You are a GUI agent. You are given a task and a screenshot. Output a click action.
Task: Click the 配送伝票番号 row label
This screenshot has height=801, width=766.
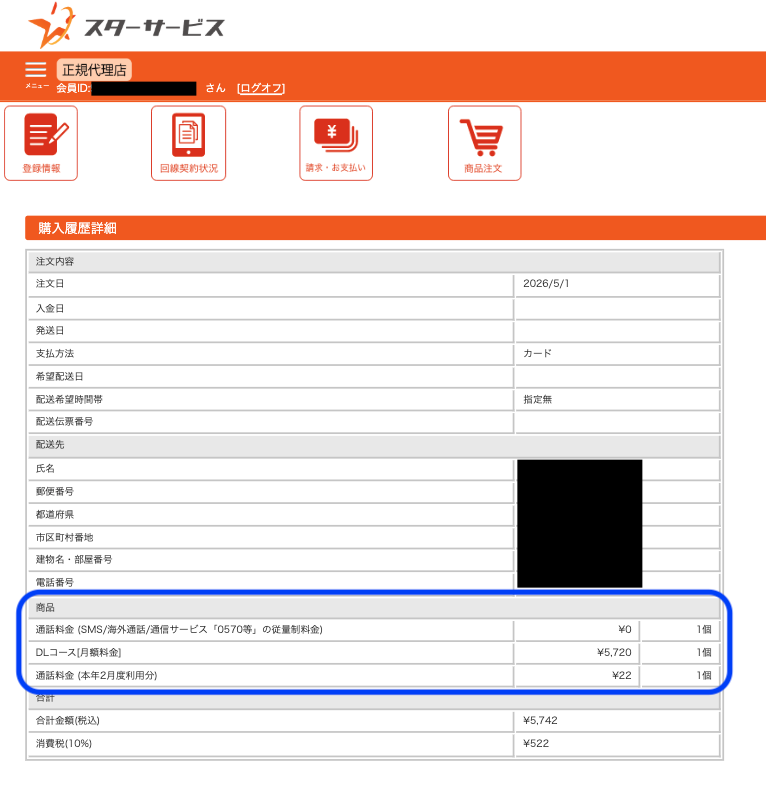[64, 421]
